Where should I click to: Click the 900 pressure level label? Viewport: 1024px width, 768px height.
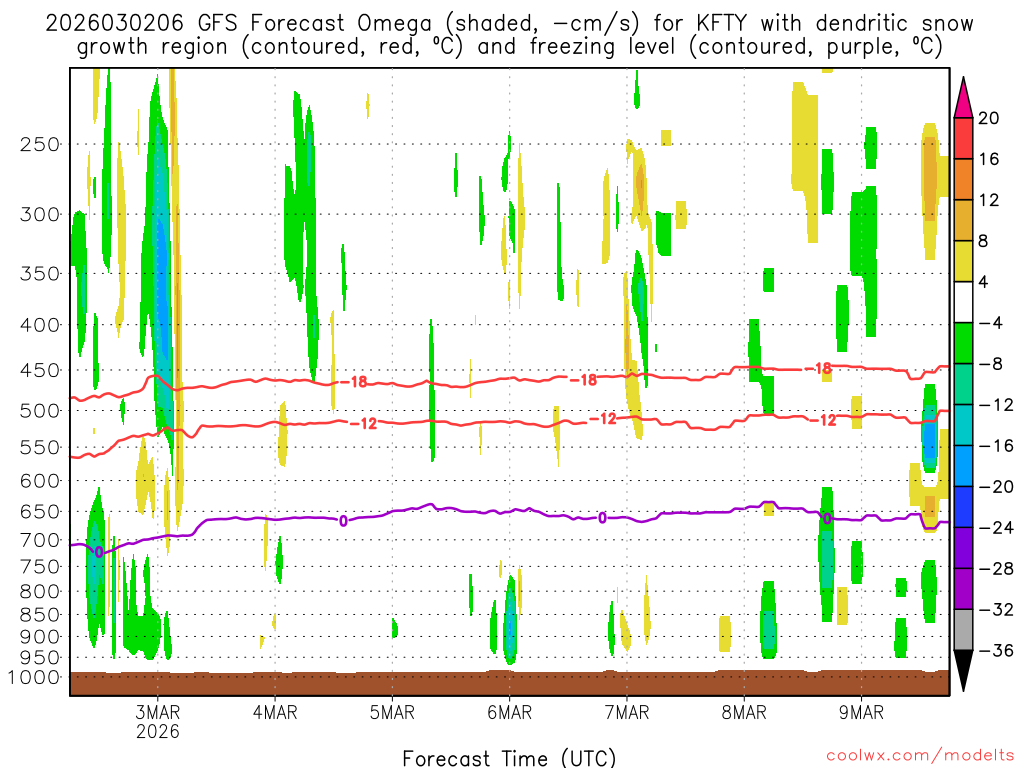[40, 637]
